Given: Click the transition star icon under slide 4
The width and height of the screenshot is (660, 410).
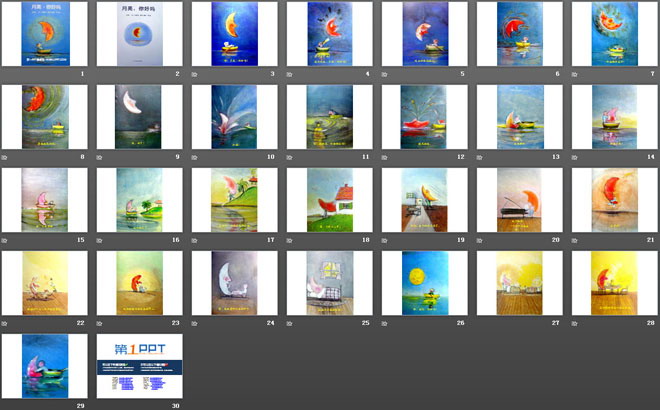Looking at the screenshot, I should coord(290,75).
